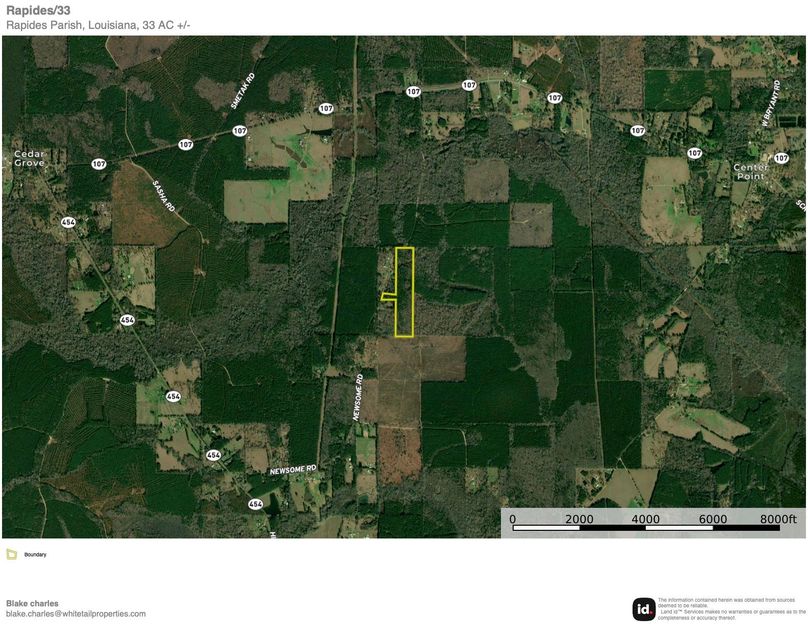Click the 107 route shield along Smetnar Rd

[238, 130]
